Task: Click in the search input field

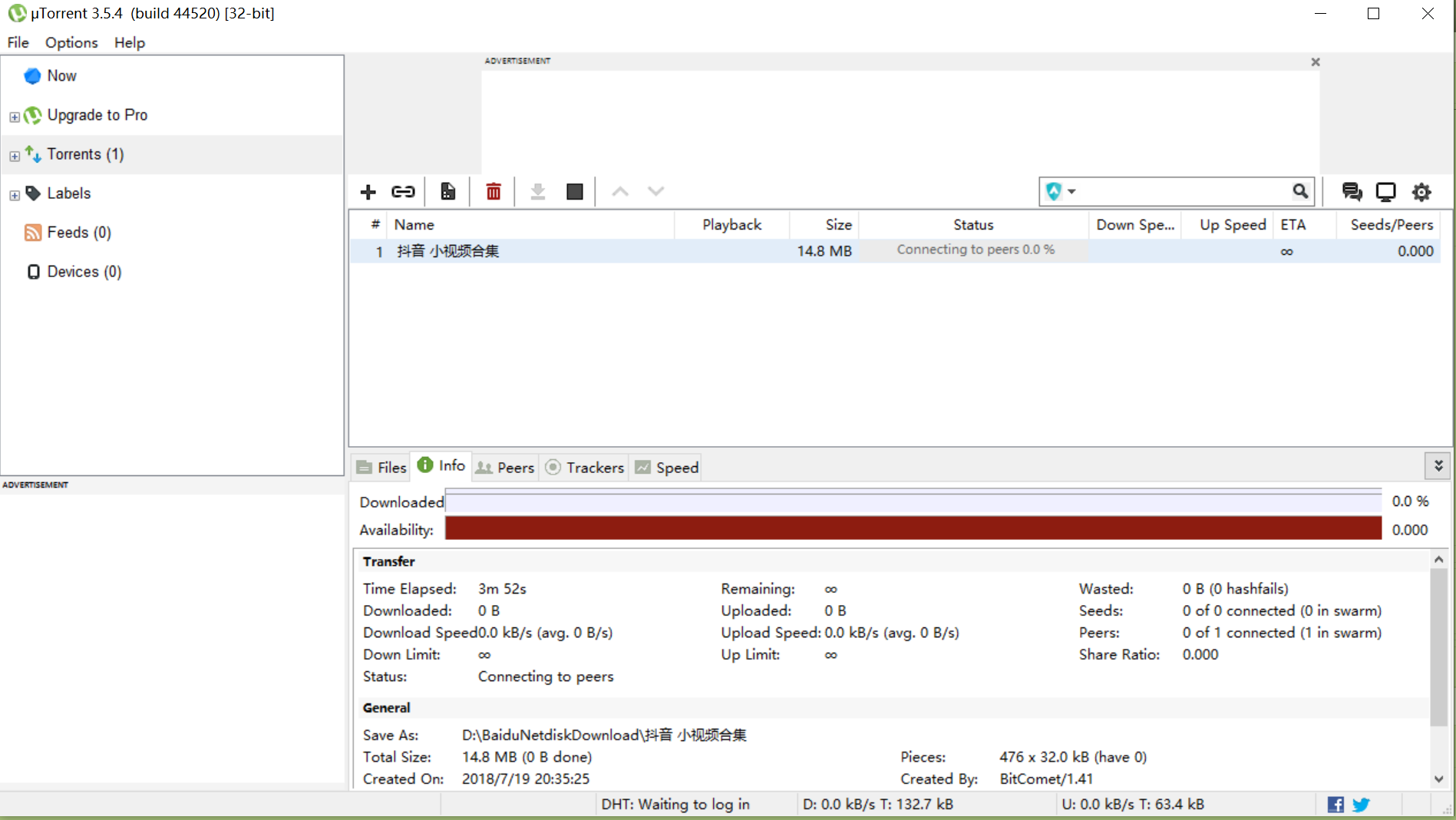Action: coord(1184,191)
